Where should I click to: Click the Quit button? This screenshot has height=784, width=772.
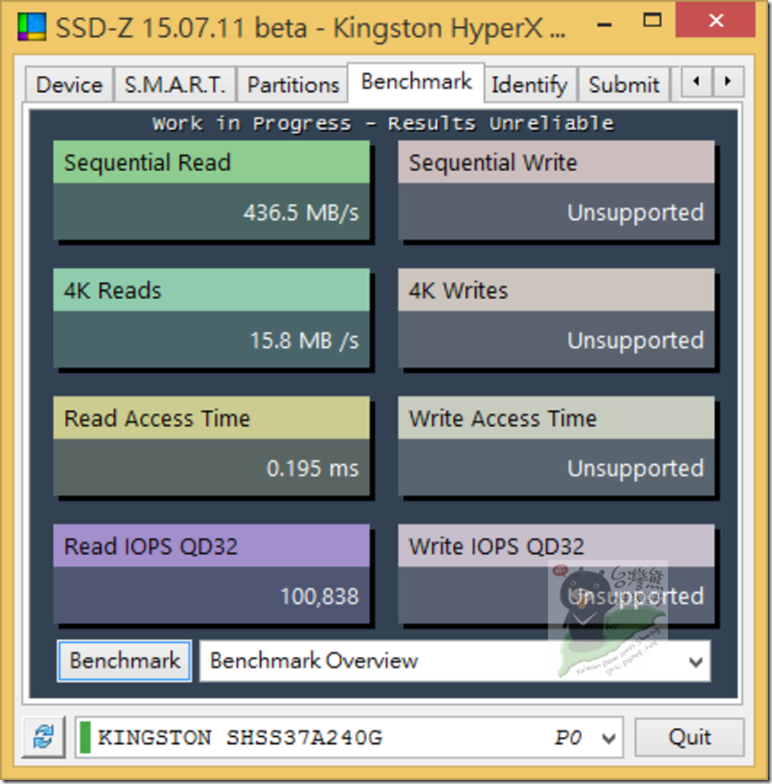click(690, 737)
